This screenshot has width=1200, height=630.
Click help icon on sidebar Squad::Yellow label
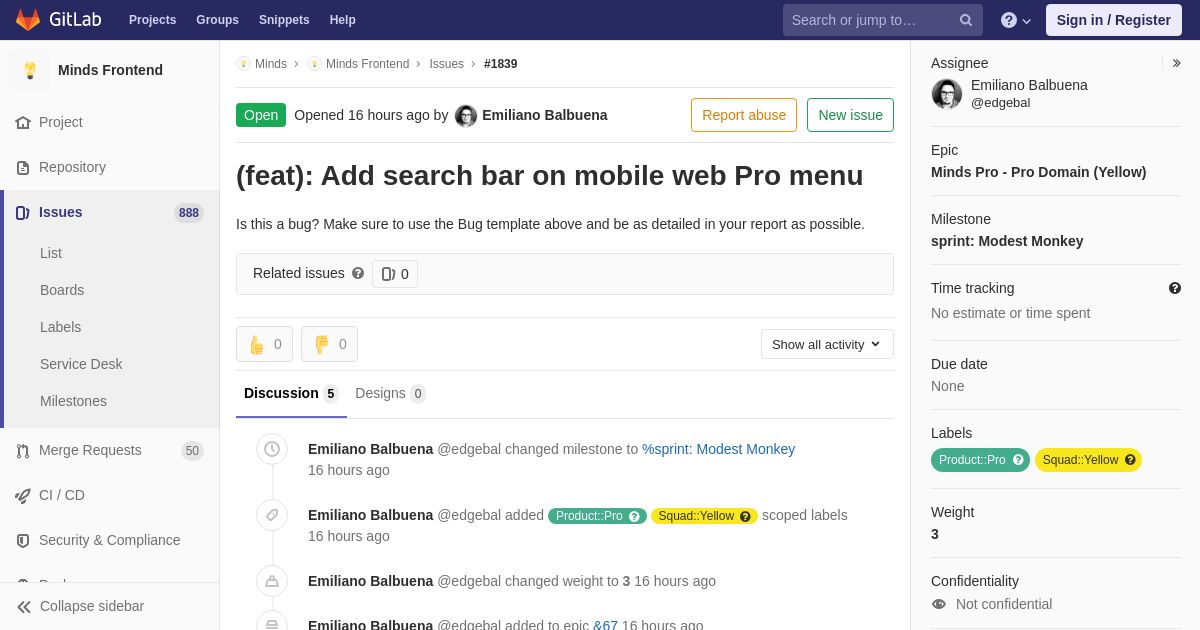pyautogui.click(x=1130, y=460)
